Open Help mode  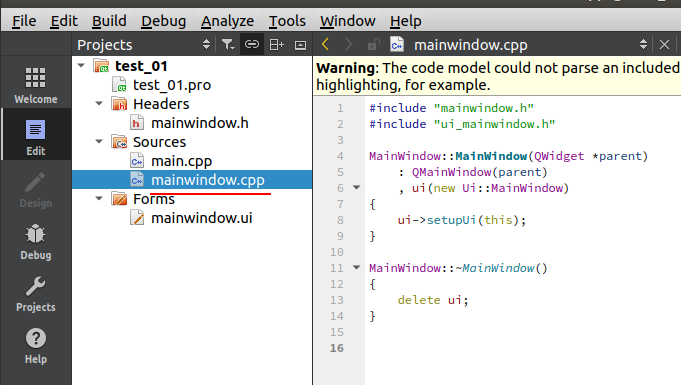(36, 346)
